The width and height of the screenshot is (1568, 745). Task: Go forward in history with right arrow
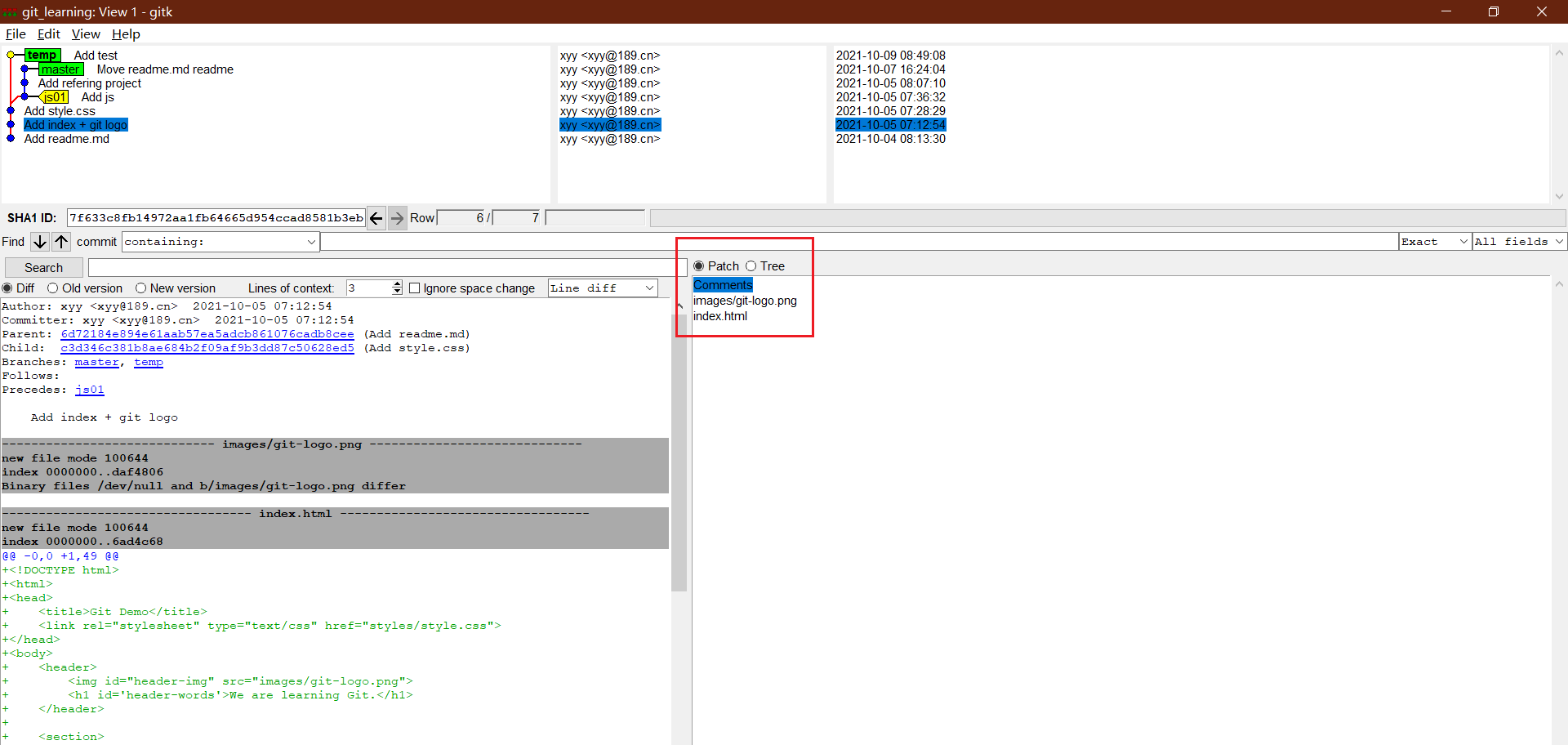coord(397,218)
